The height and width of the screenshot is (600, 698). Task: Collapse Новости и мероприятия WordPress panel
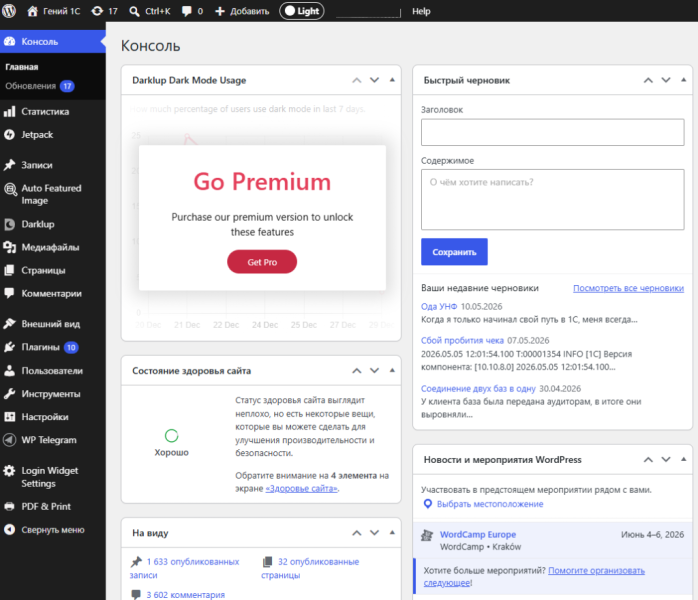pyautogui.click(x=684, y=459)
